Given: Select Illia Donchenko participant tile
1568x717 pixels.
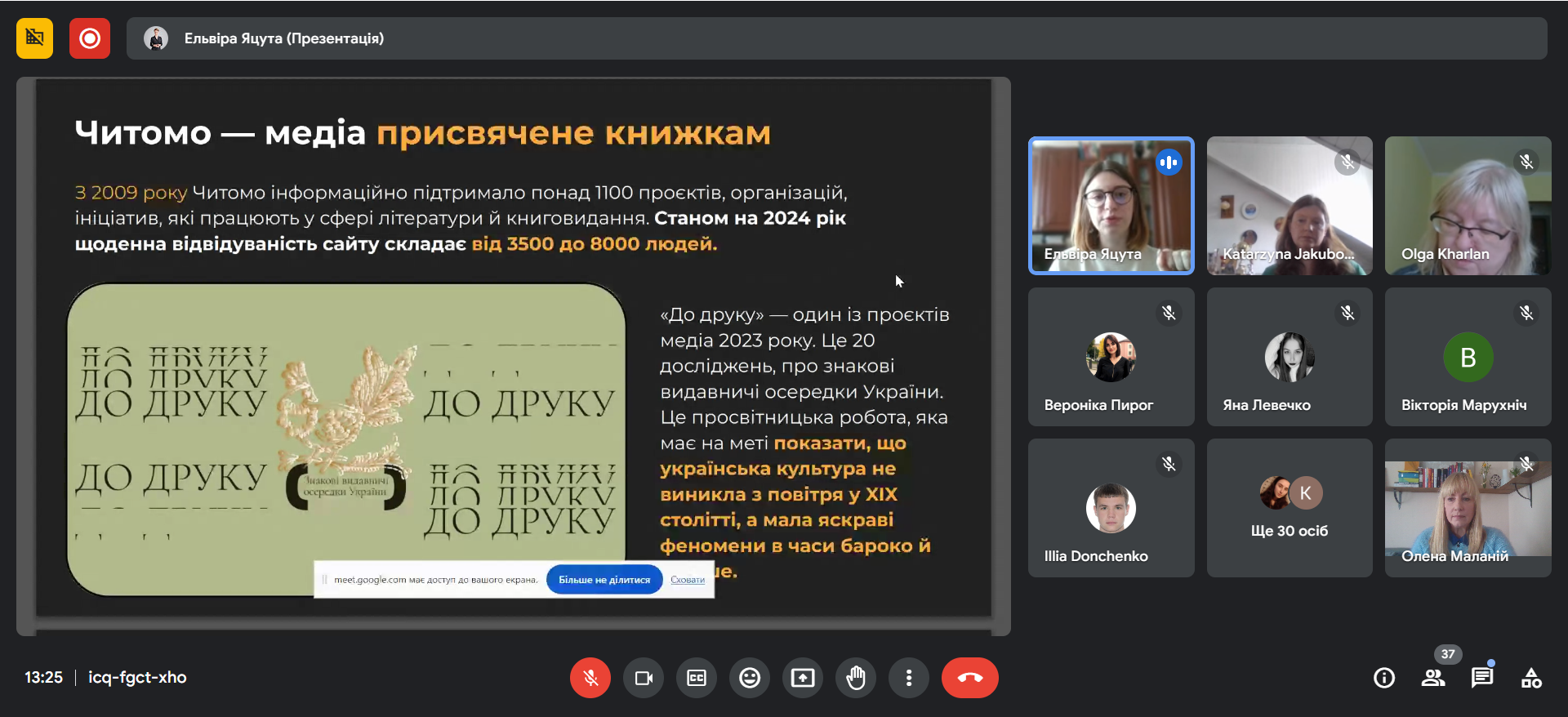Looking at the screenshot, I should 1111,508.
